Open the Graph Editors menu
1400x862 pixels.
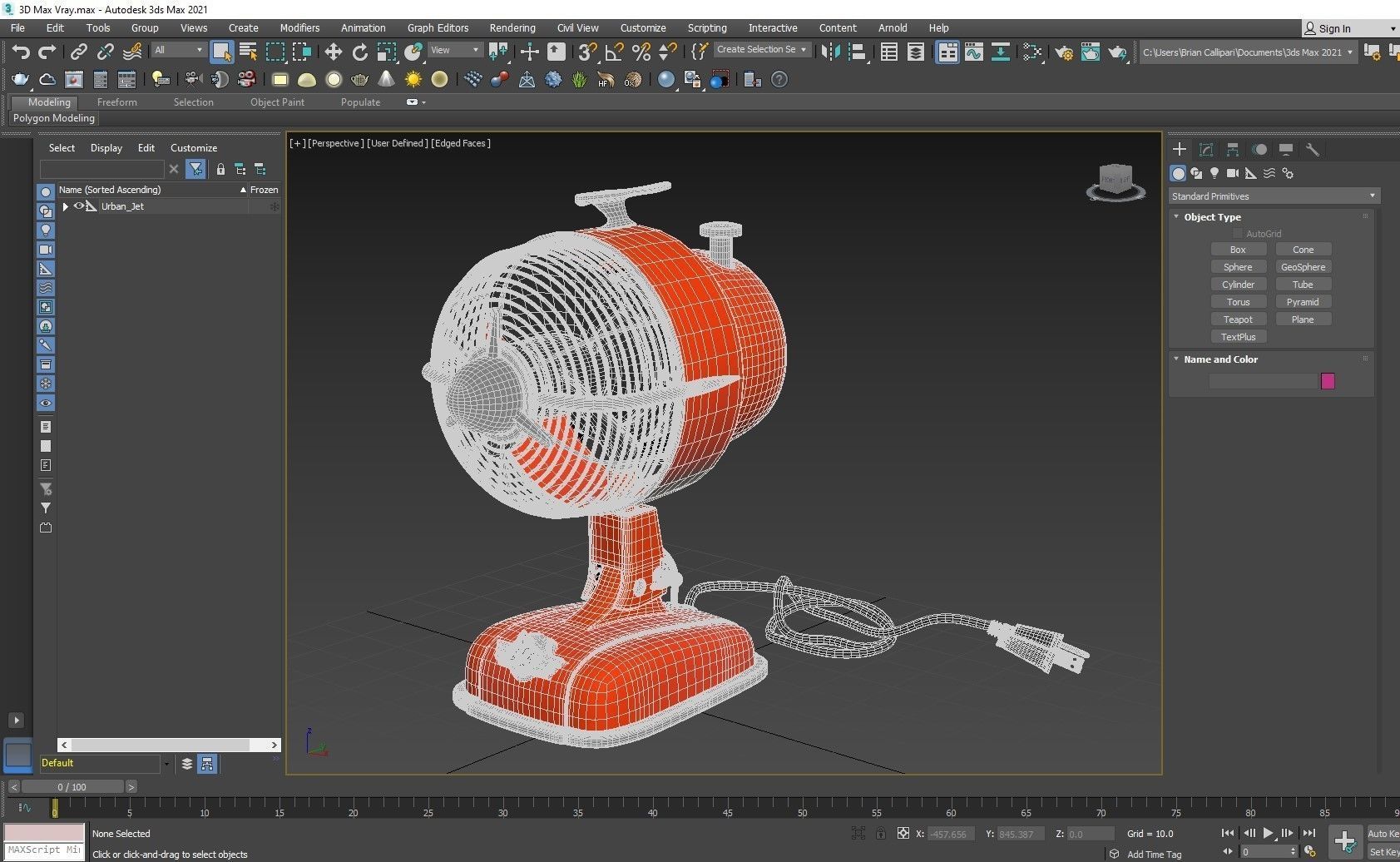[438, 27]
